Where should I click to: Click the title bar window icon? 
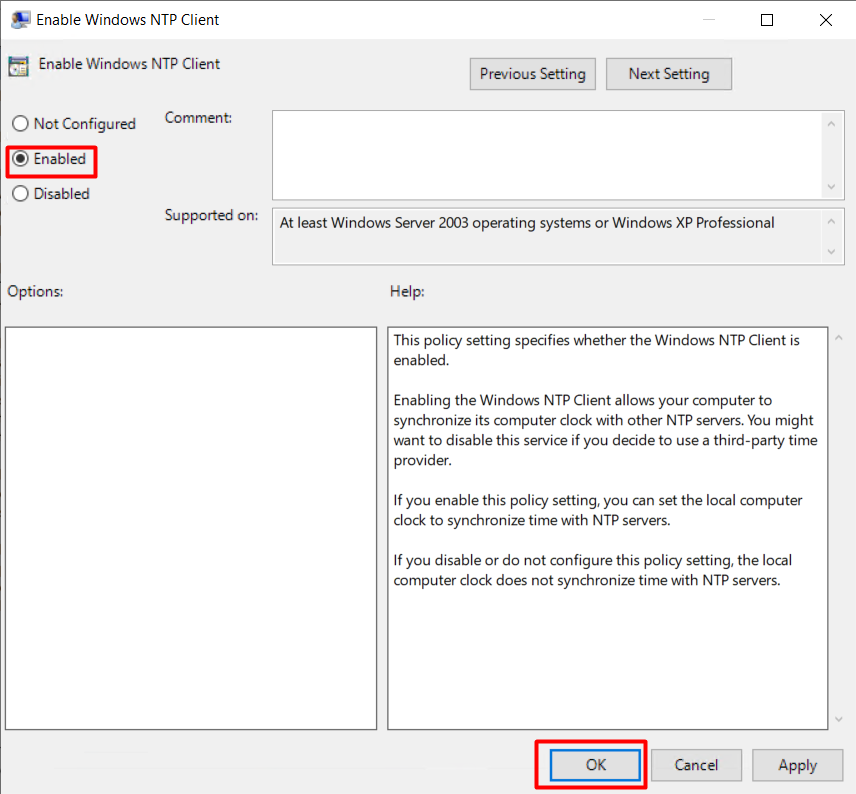tap(20, 20)
